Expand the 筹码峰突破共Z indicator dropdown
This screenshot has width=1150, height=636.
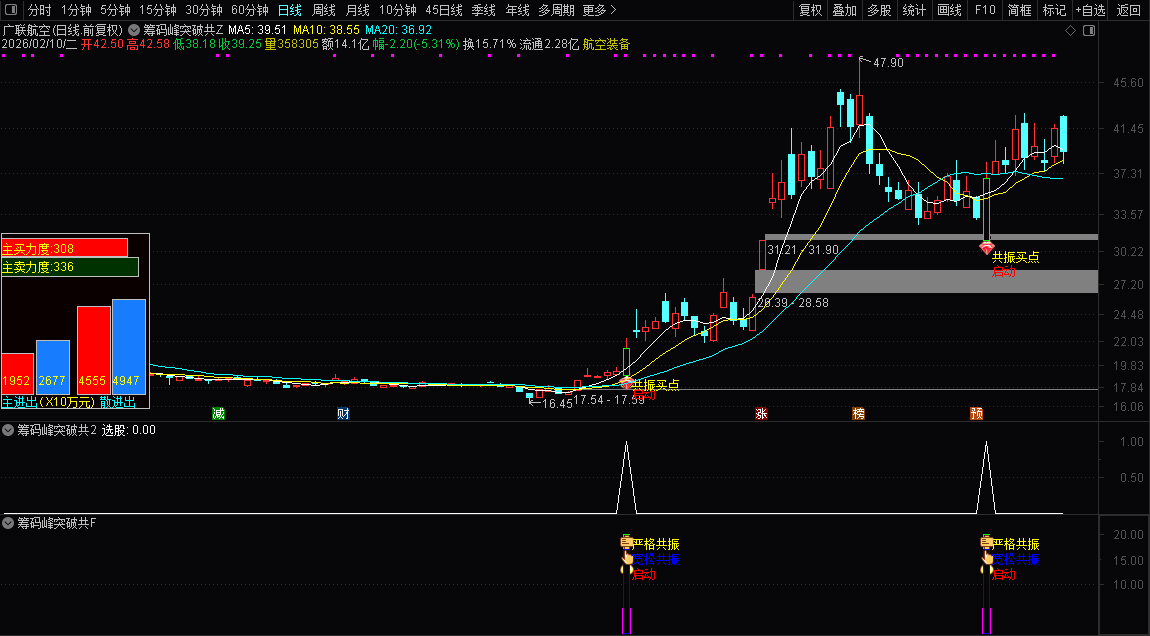(x=134, y=30)
